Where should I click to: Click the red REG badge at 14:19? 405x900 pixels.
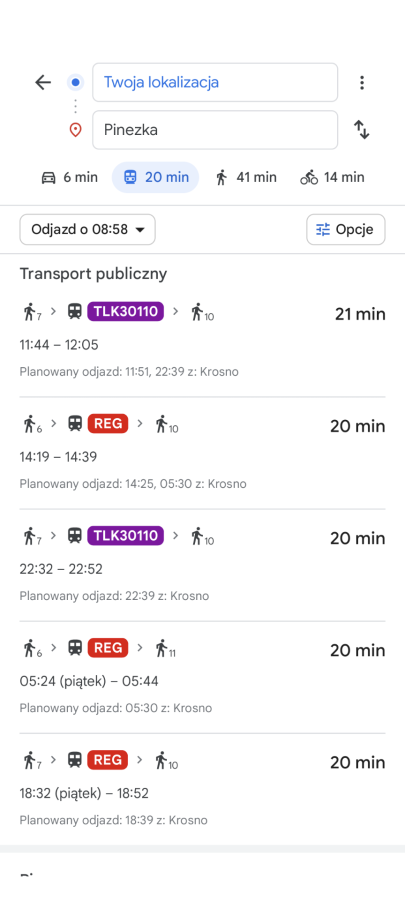click(108, 424)
